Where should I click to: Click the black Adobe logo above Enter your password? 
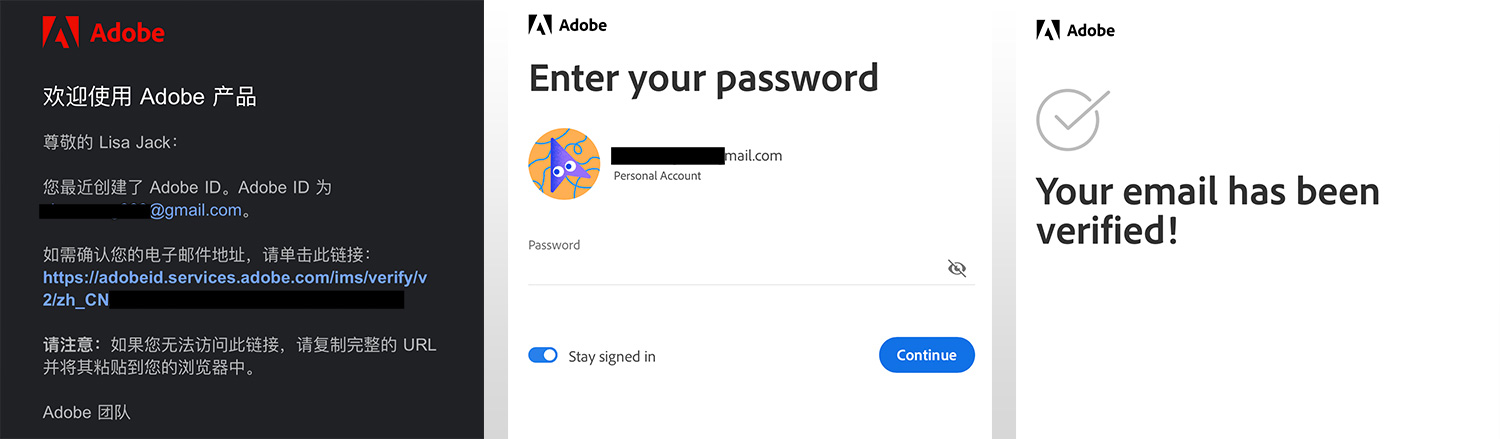[x=540, y=25]
